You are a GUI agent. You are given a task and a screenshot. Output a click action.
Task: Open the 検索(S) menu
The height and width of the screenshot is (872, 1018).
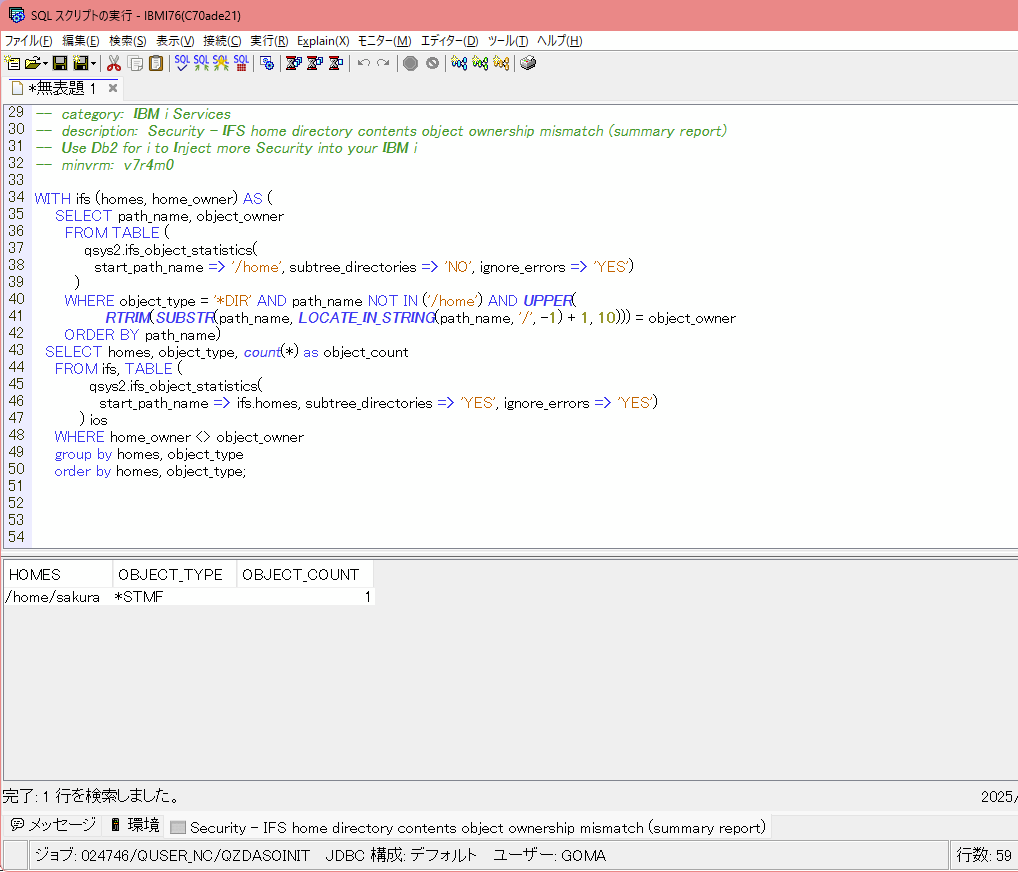(x=127, y=41)
